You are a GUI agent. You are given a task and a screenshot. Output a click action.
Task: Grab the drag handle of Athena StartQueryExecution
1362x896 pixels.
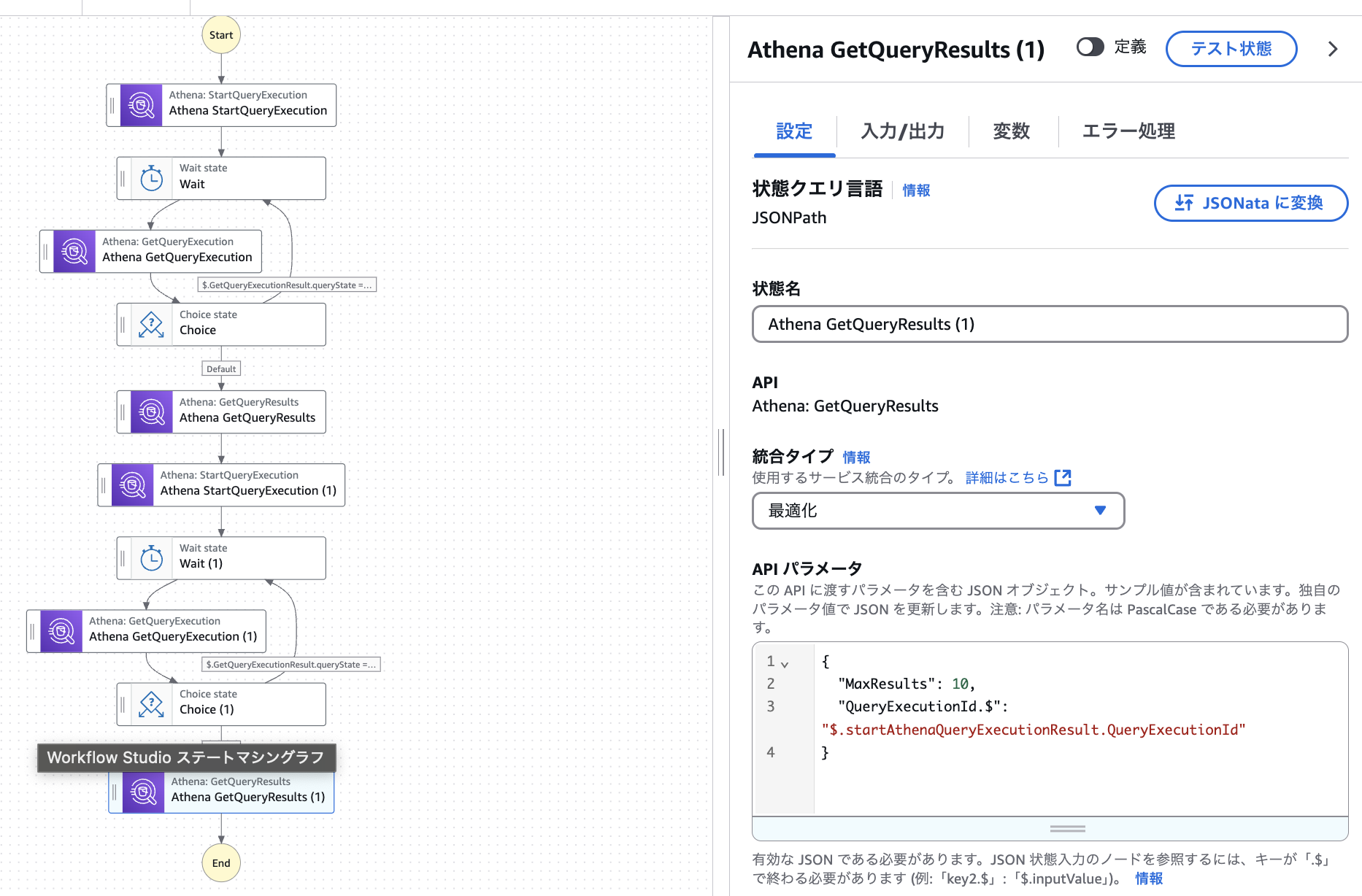pyautogui.click(x=112, y=105)
